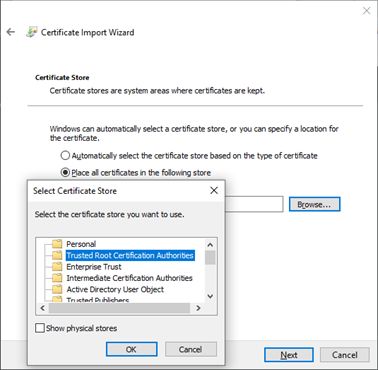Select the Personal certificate store

tap(81, 244)
